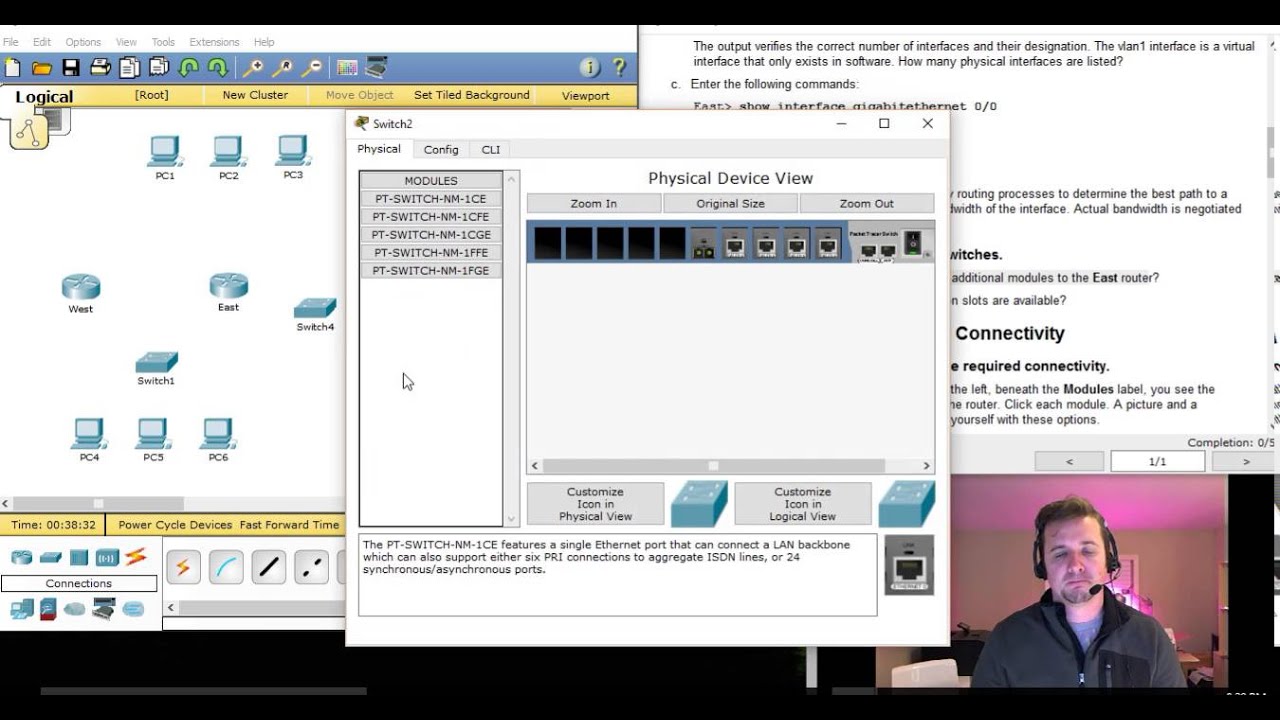Click the Paste toolbar icon
1280x720 pixels.
coord(159,68)
